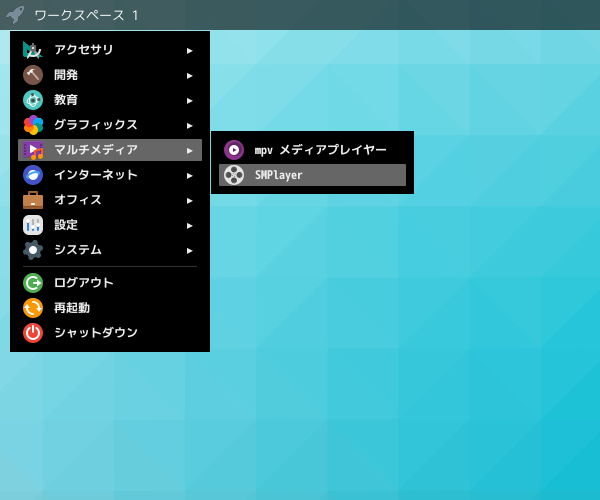Click the ワークスペース 1 label
This screenshot has height=500, width=600.
click(86, 15)
